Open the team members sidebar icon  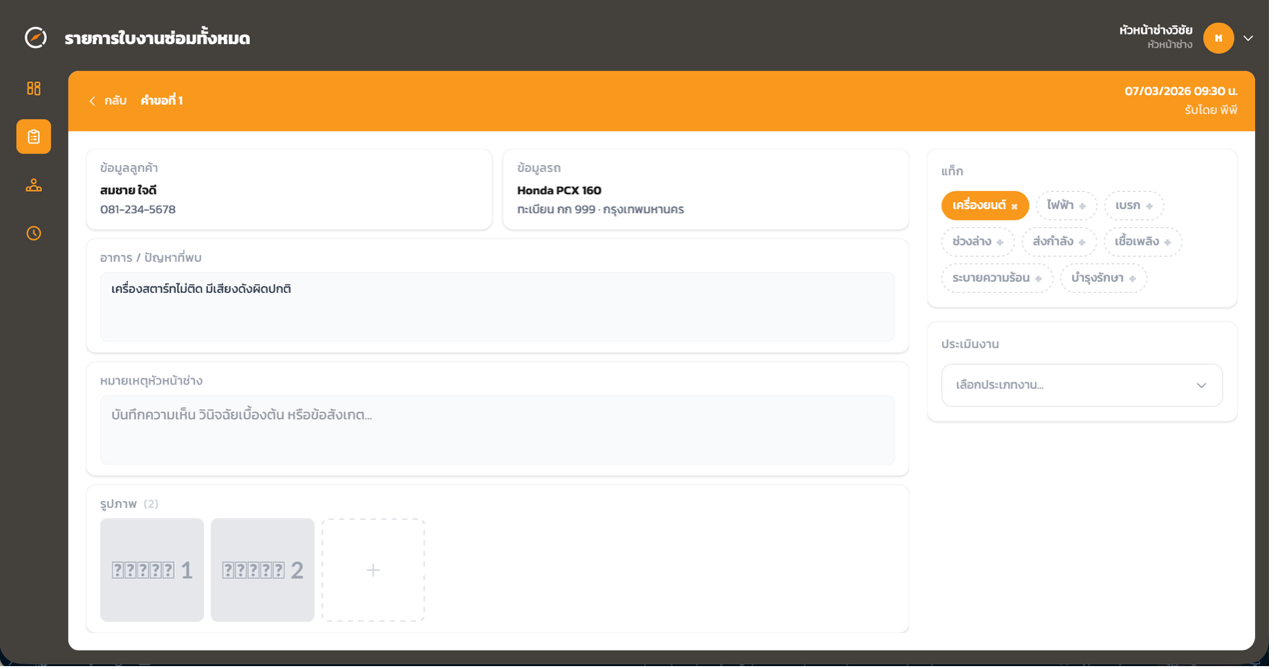(34, 186)
